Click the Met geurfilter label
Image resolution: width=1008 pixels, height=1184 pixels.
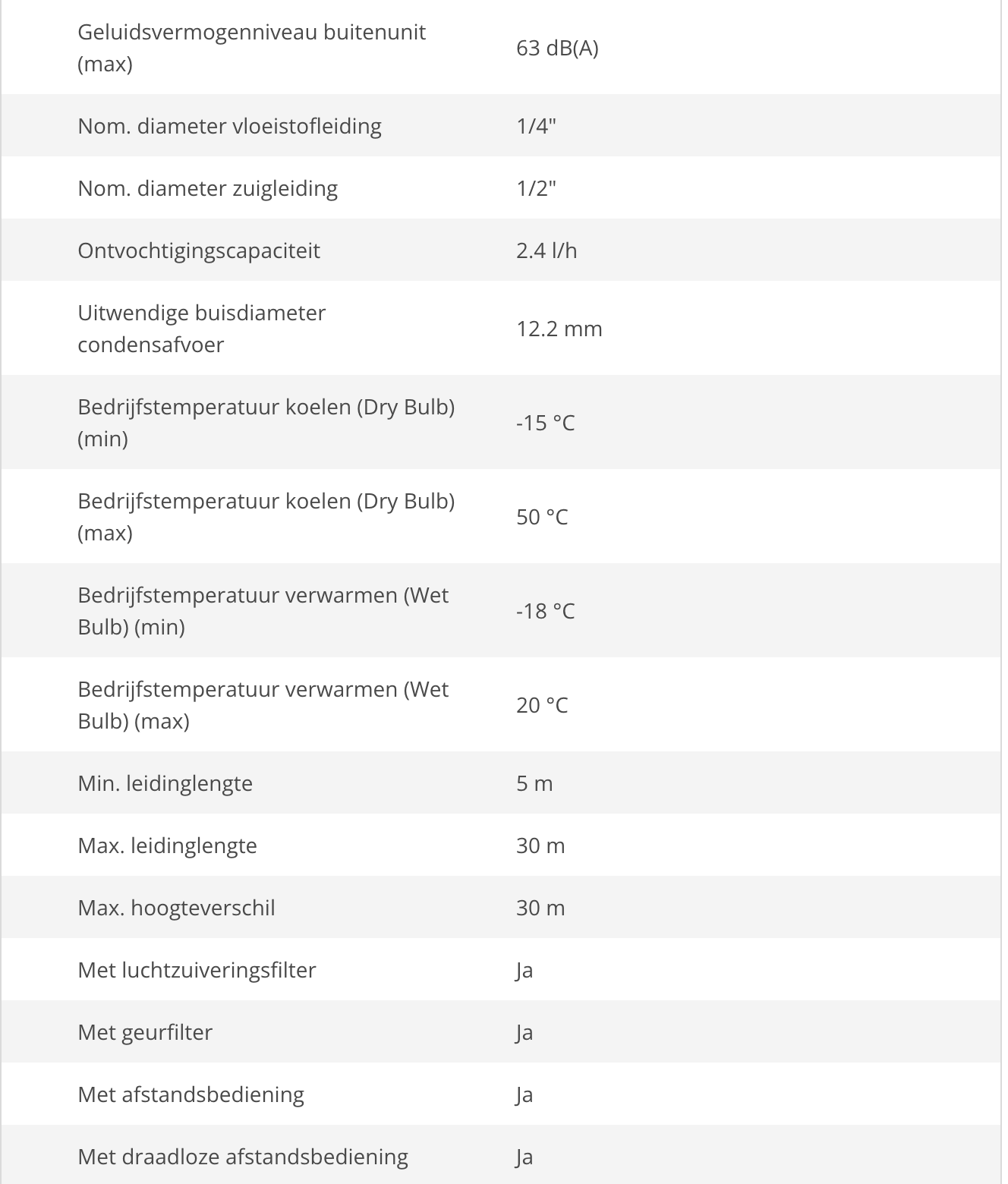pos(145,1032)
